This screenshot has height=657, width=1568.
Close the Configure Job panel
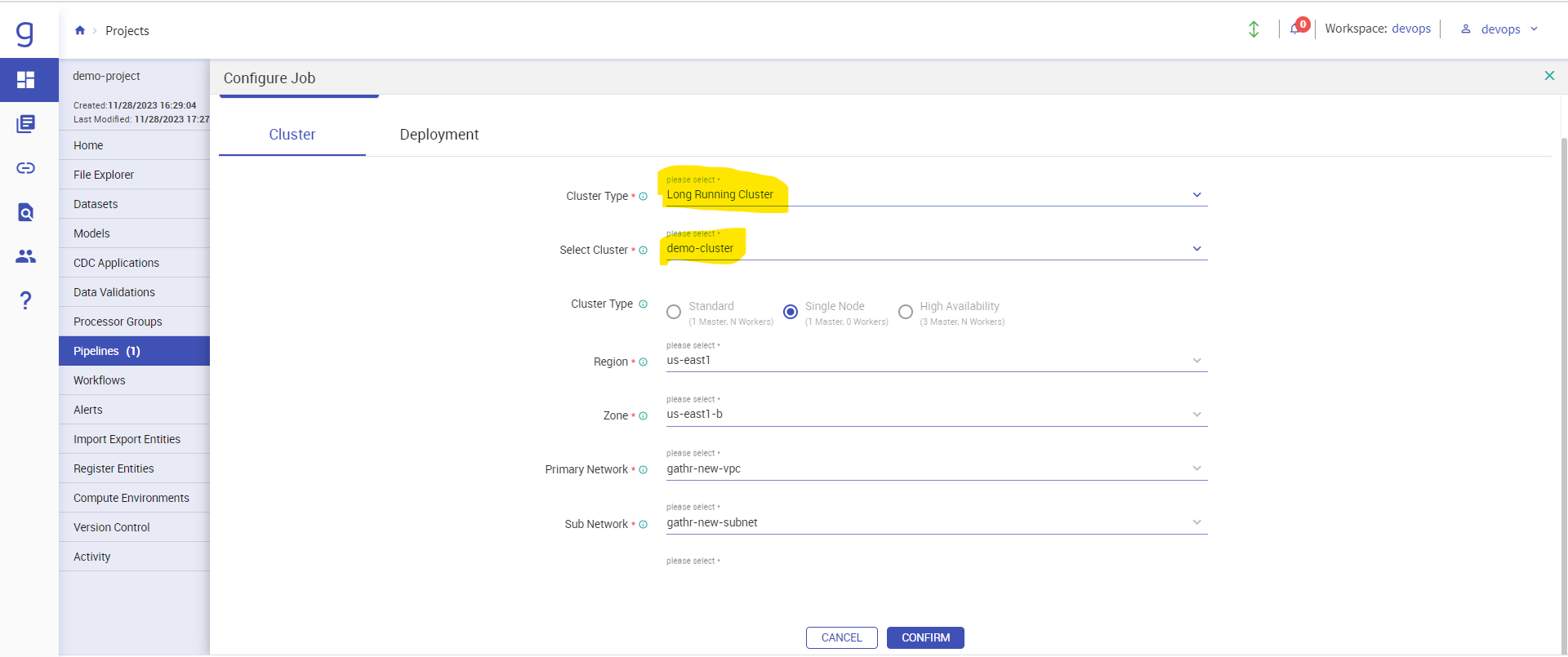pyautogui.click(x=1549, y=76)
